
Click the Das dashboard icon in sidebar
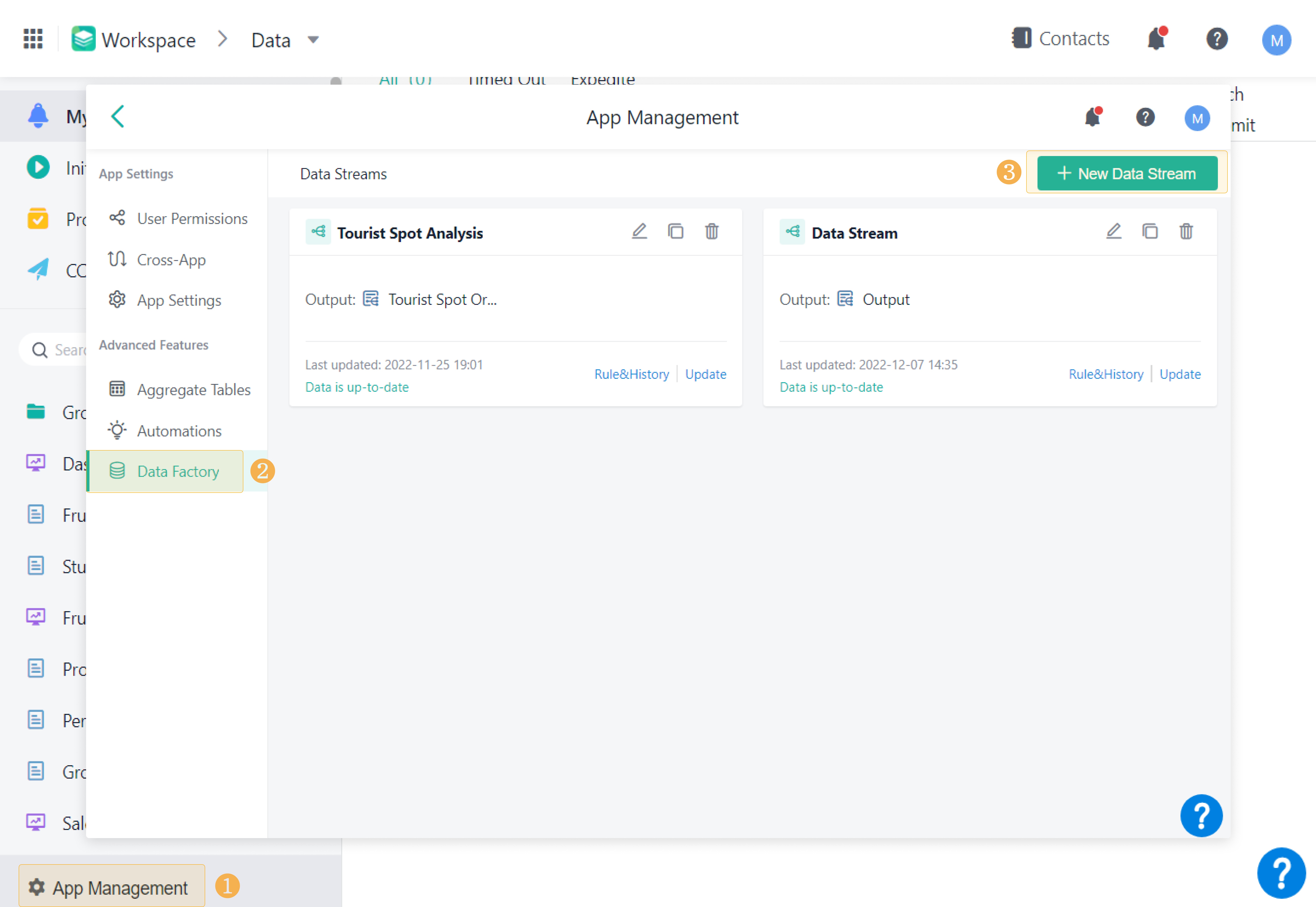pos(36,463)
